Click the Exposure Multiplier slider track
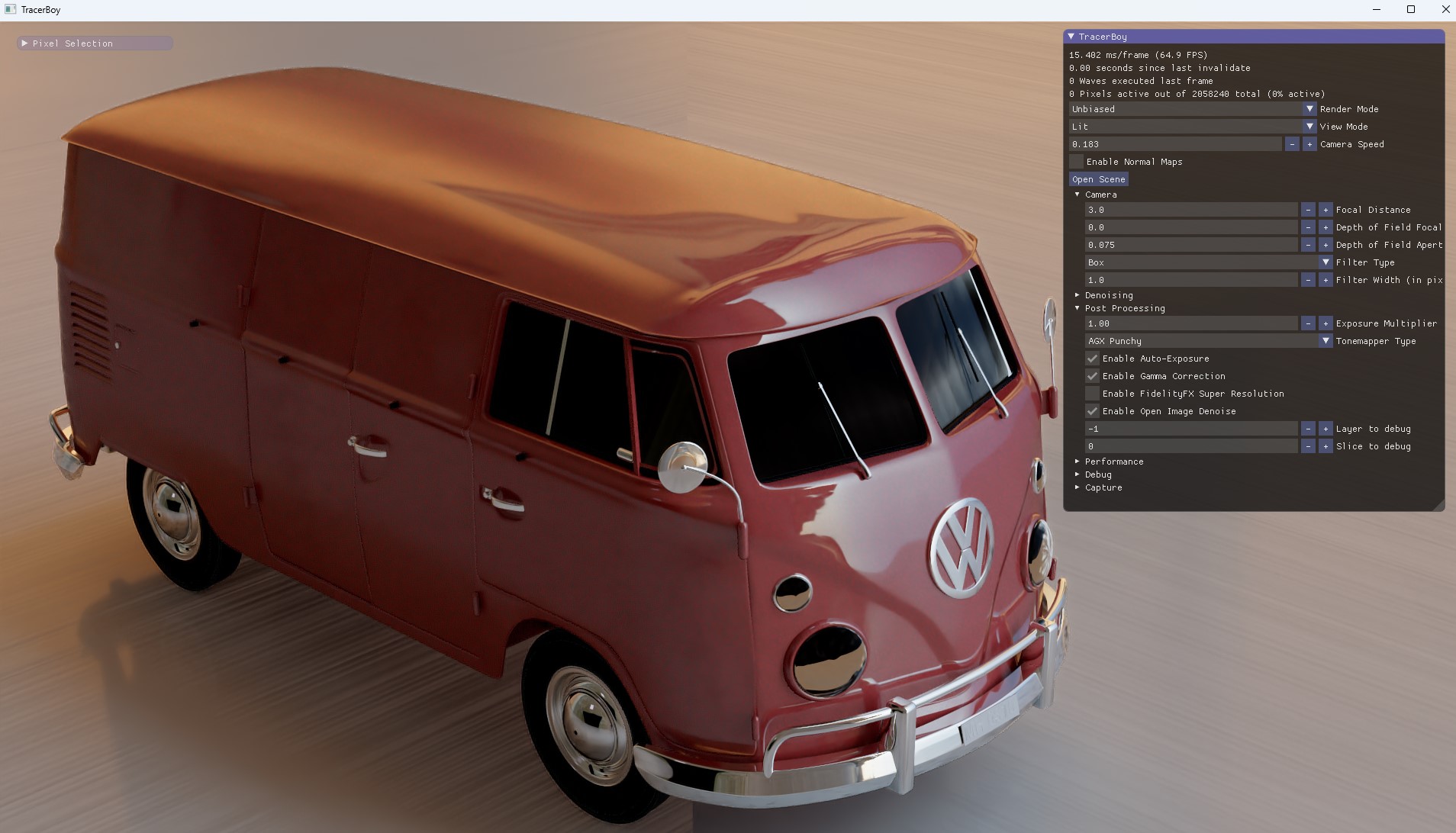The image size is (1456, 833). pyautogui.click(x=1190, y=323)
